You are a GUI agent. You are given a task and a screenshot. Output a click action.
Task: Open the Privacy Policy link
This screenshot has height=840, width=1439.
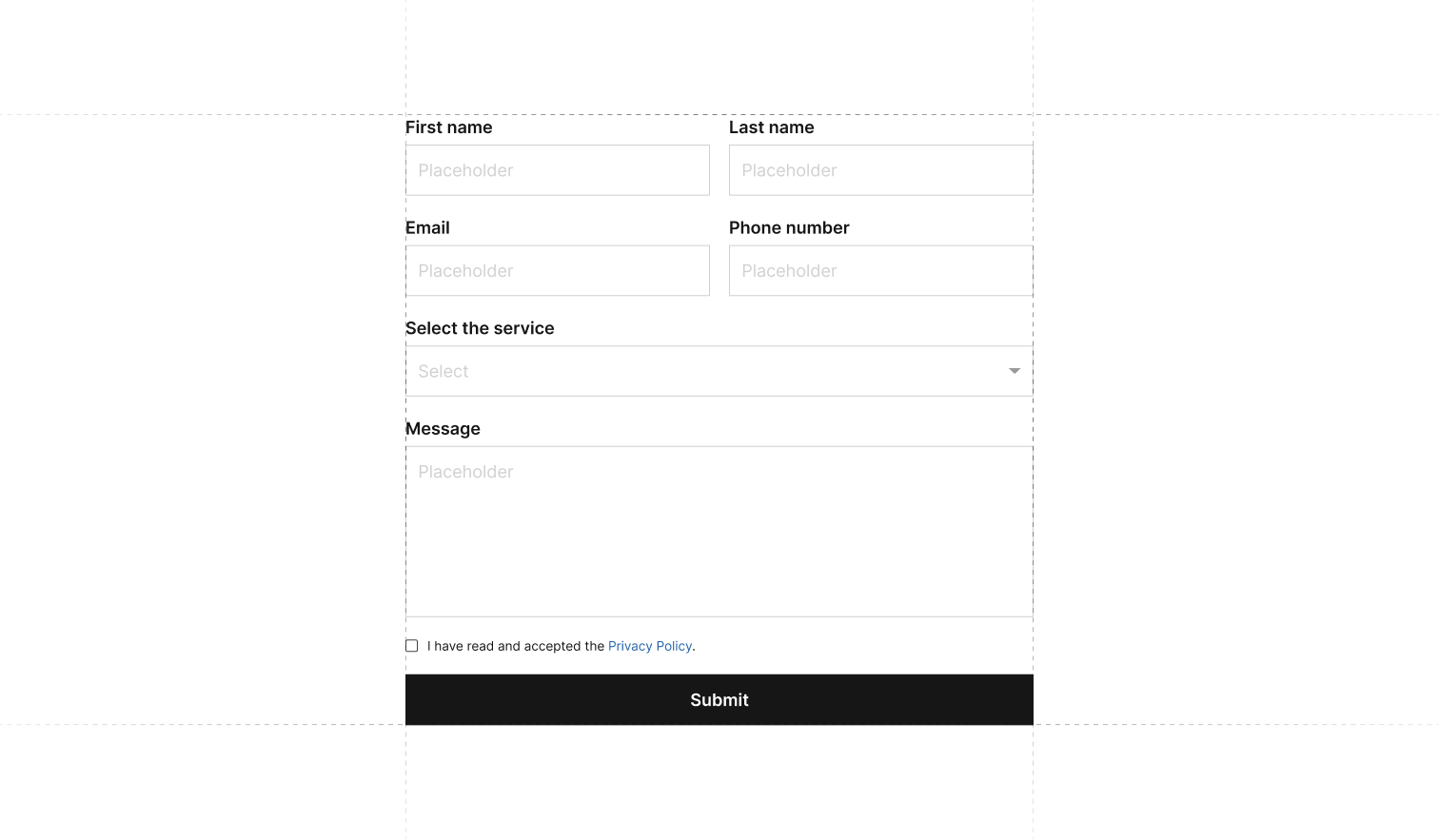tap(650, 646)
